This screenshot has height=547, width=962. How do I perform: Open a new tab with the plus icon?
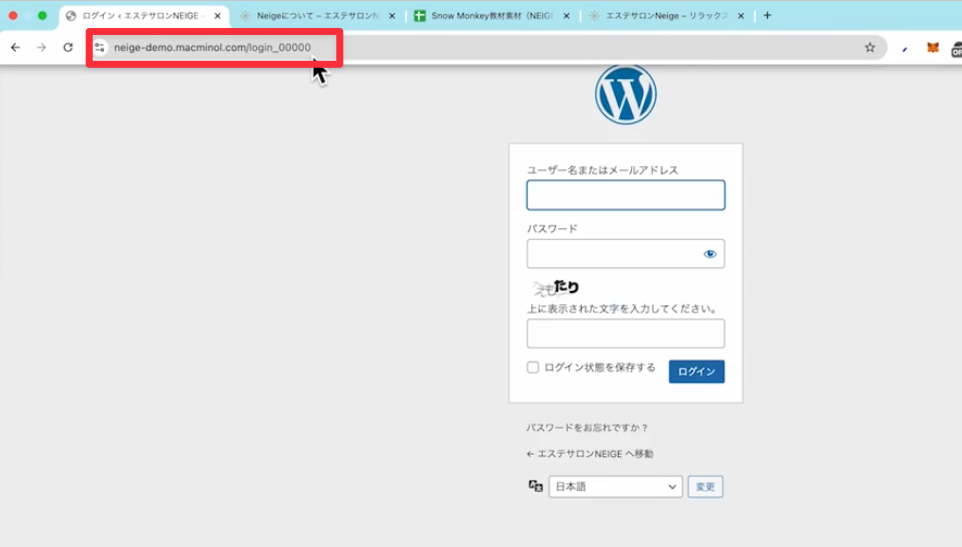click(x=767, y=15)
